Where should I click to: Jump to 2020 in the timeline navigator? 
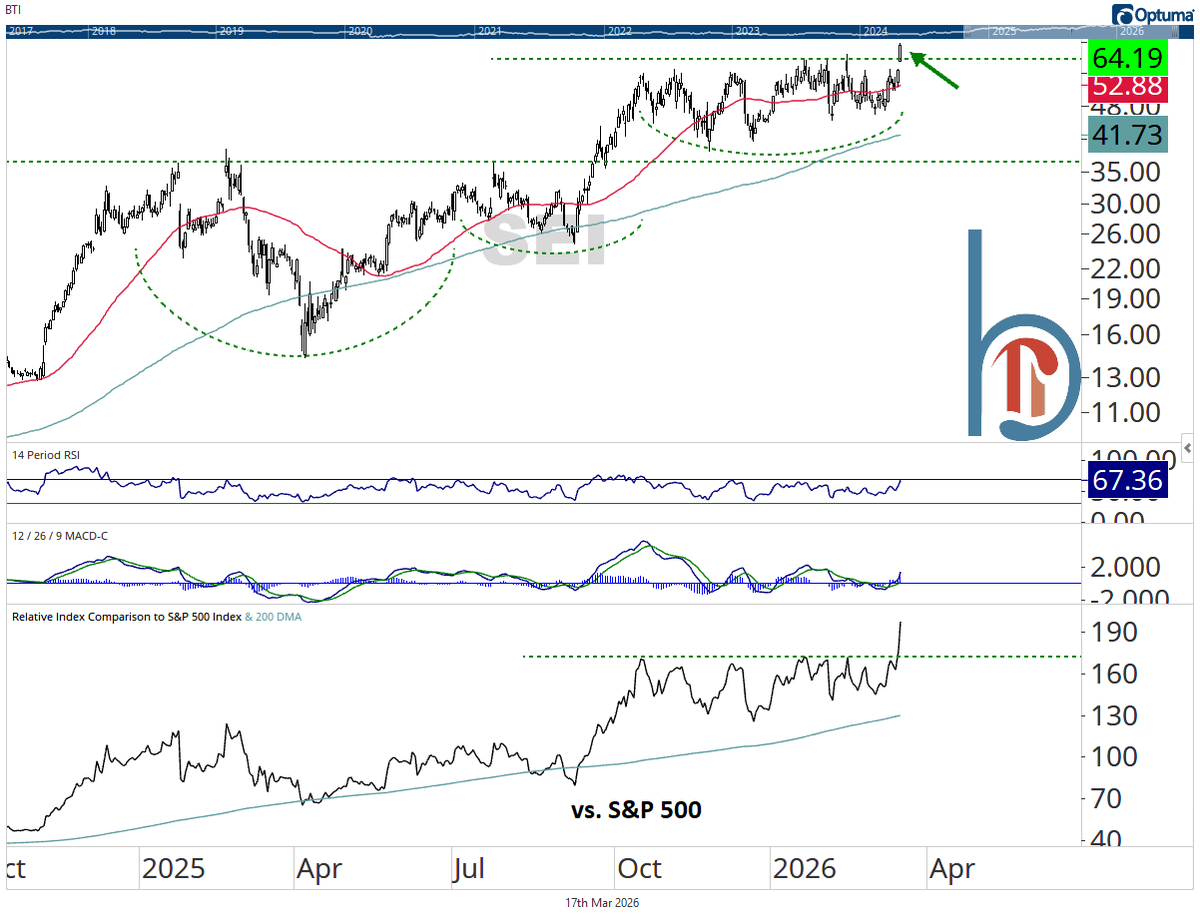tap(360, 31)
